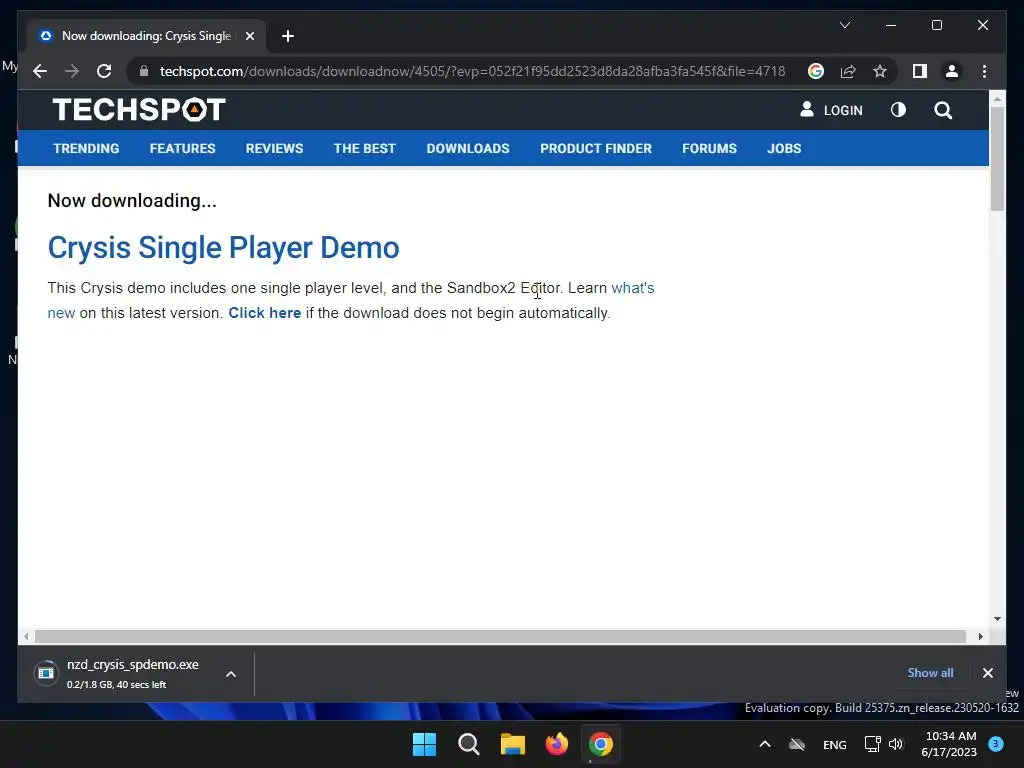Screen dimensions: 1024x768
Task: Close the downloads bar
Action: pyautogui.click(x=987, y=673)
